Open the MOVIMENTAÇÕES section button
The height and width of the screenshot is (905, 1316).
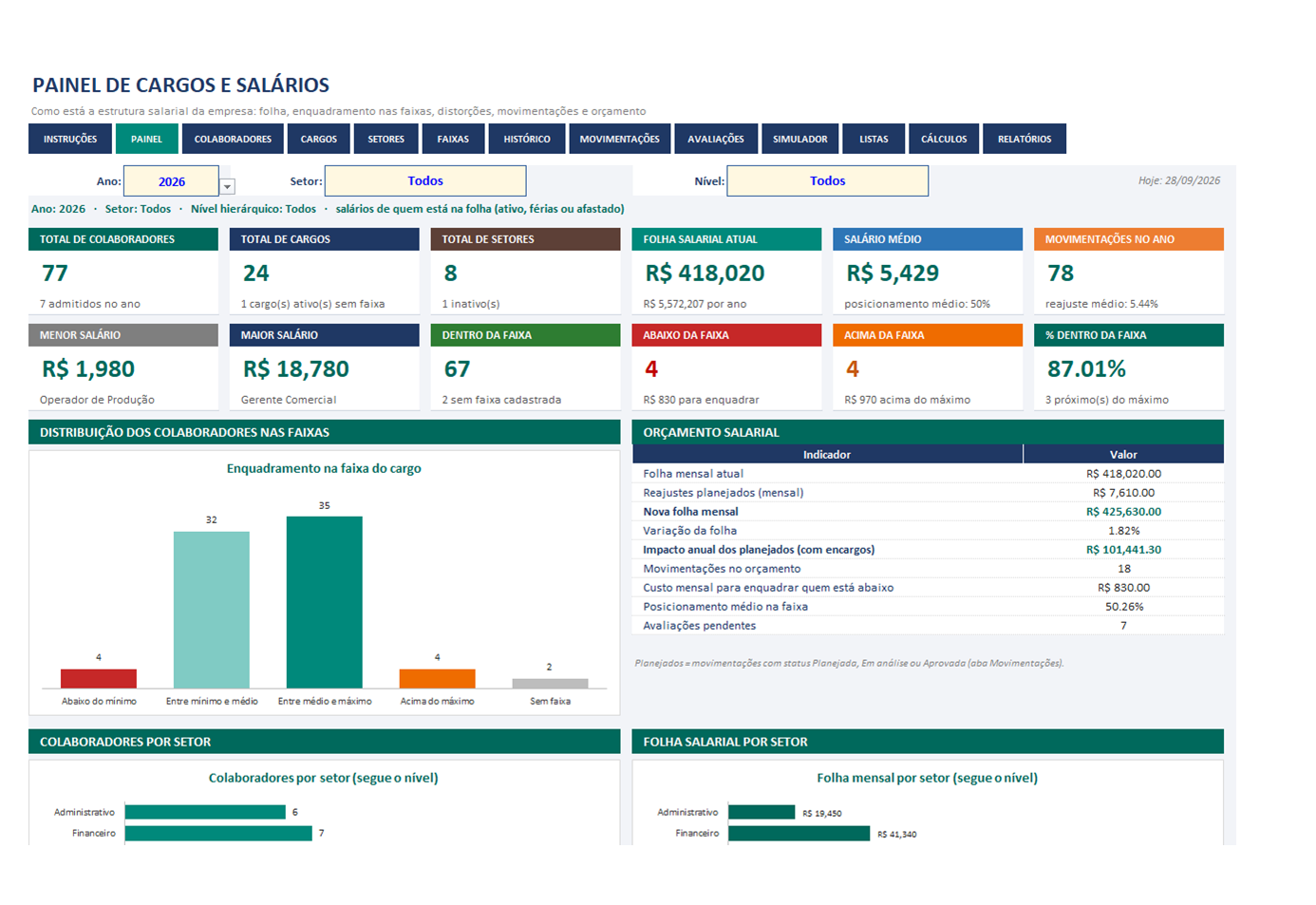point(620,139)
